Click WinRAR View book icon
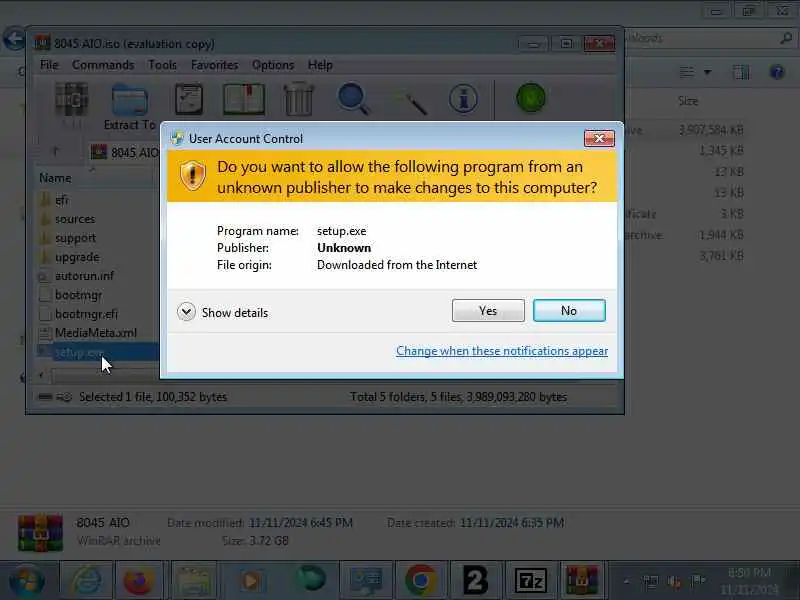The width and height of the screenshot is (800, 600). (x=244, y=99)
